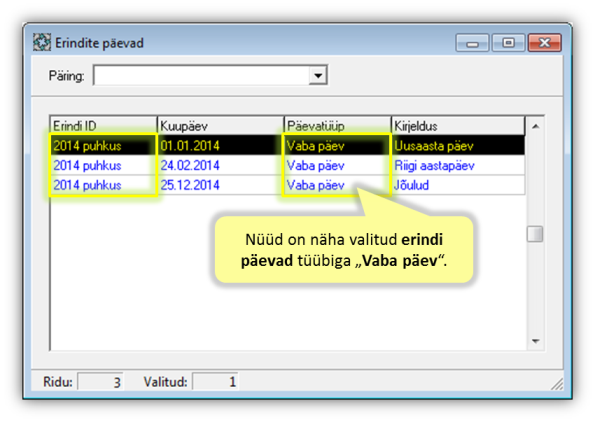The width and height of the screenshot is (595, 422).
Task: Select the row dated 25.12.2014
Action: coord(287,185)
